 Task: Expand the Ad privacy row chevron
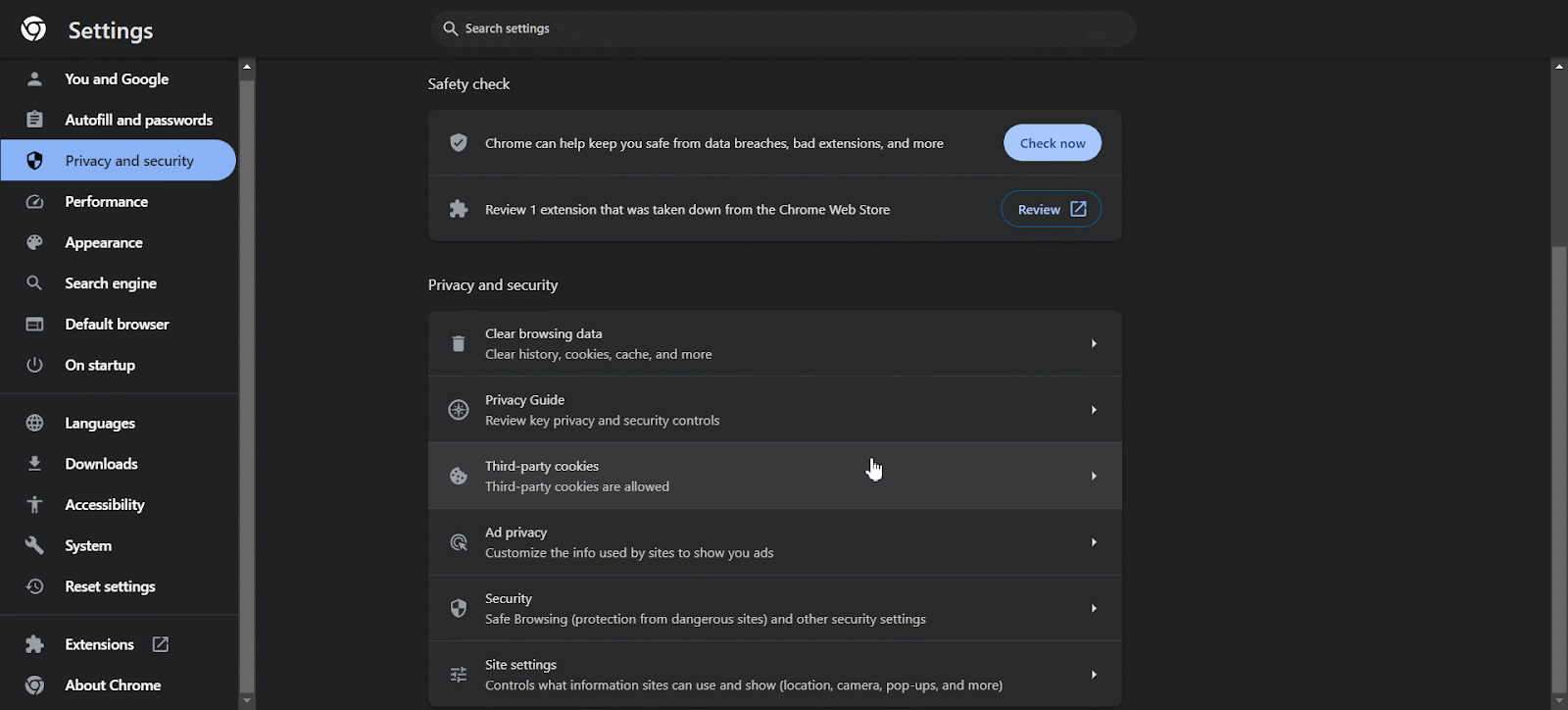coord(1093,541)
